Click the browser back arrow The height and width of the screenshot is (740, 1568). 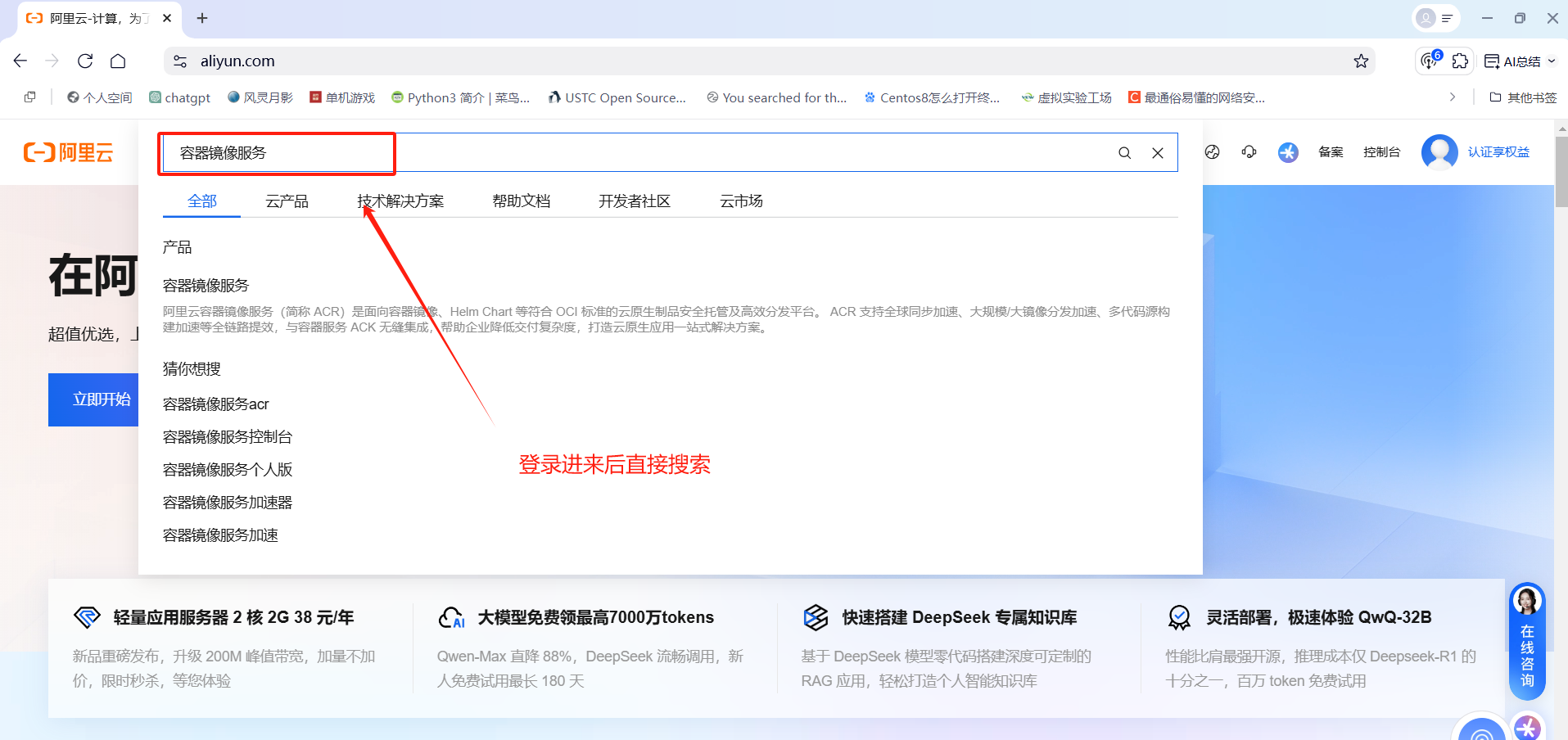coord(20,61)
